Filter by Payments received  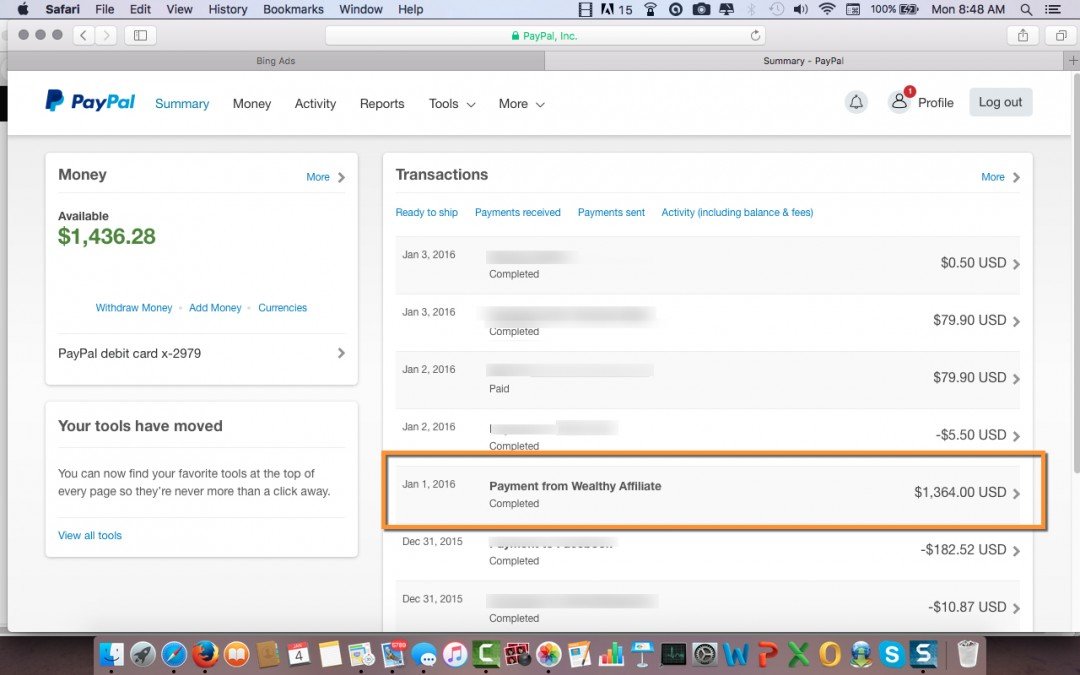click(x=517, y=212)
